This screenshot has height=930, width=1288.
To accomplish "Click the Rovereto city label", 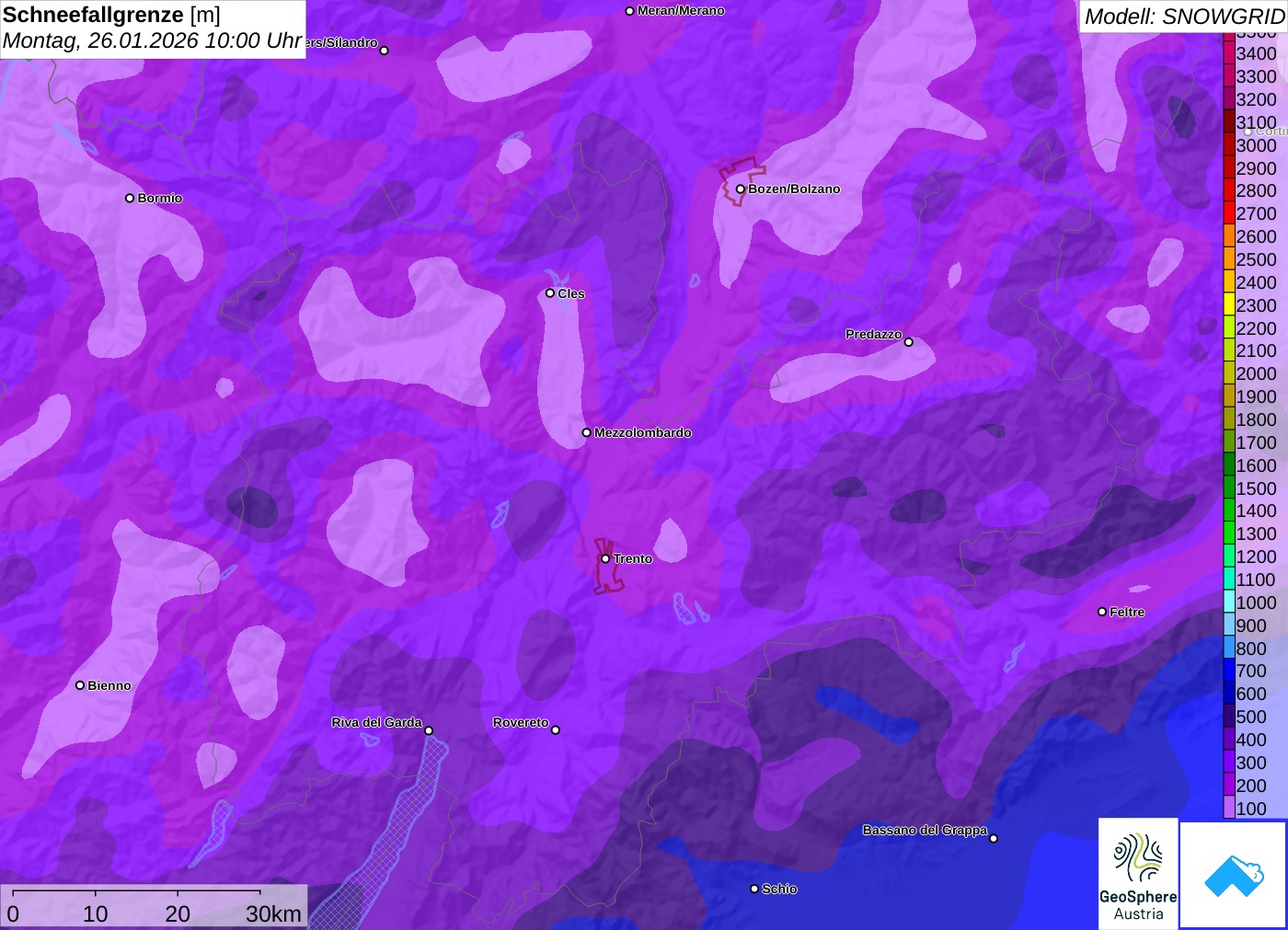I will click(521, 722).
